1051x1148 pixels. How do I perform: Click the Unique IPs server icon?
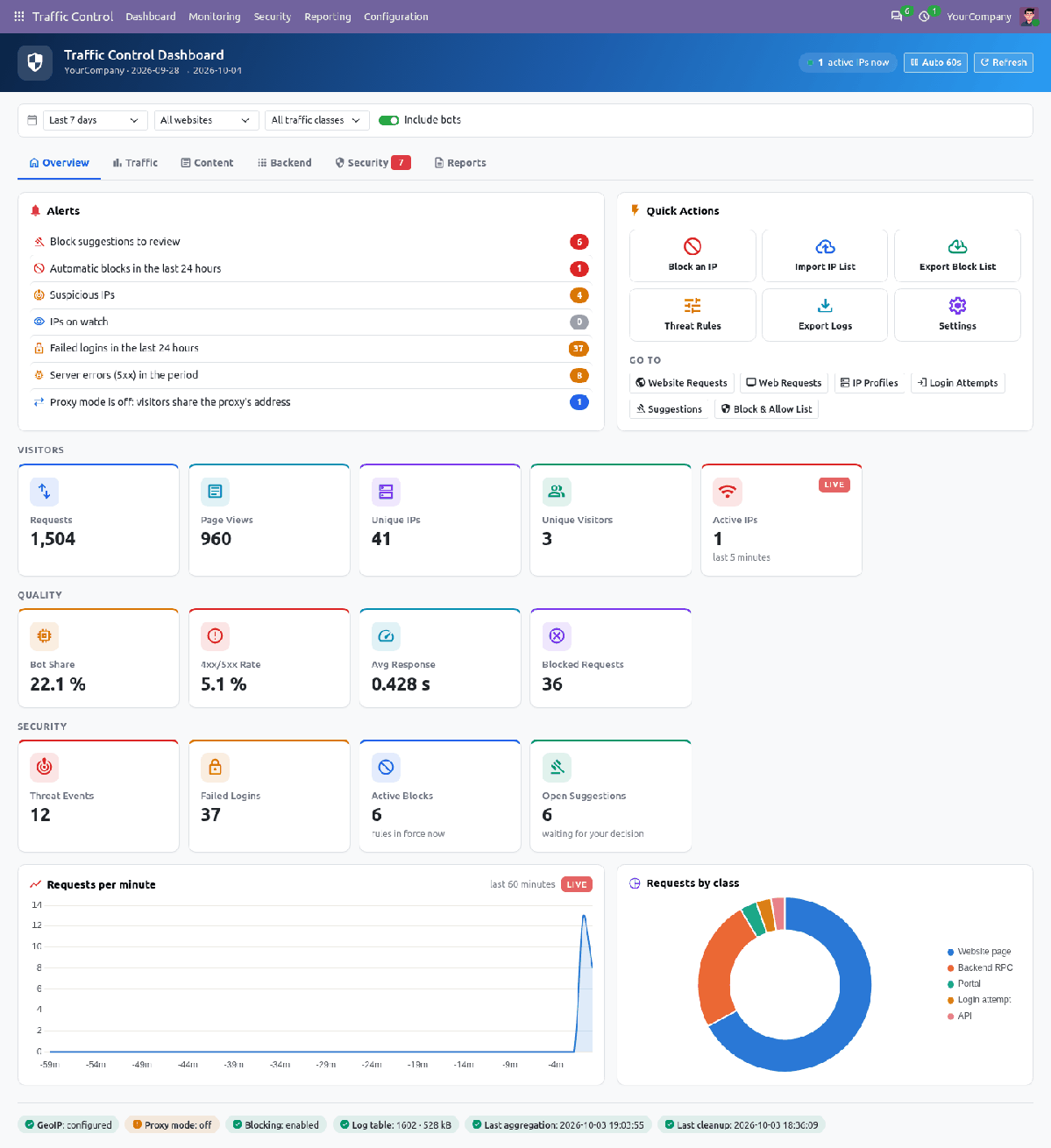pyautogui.click(x=386, y=492)
